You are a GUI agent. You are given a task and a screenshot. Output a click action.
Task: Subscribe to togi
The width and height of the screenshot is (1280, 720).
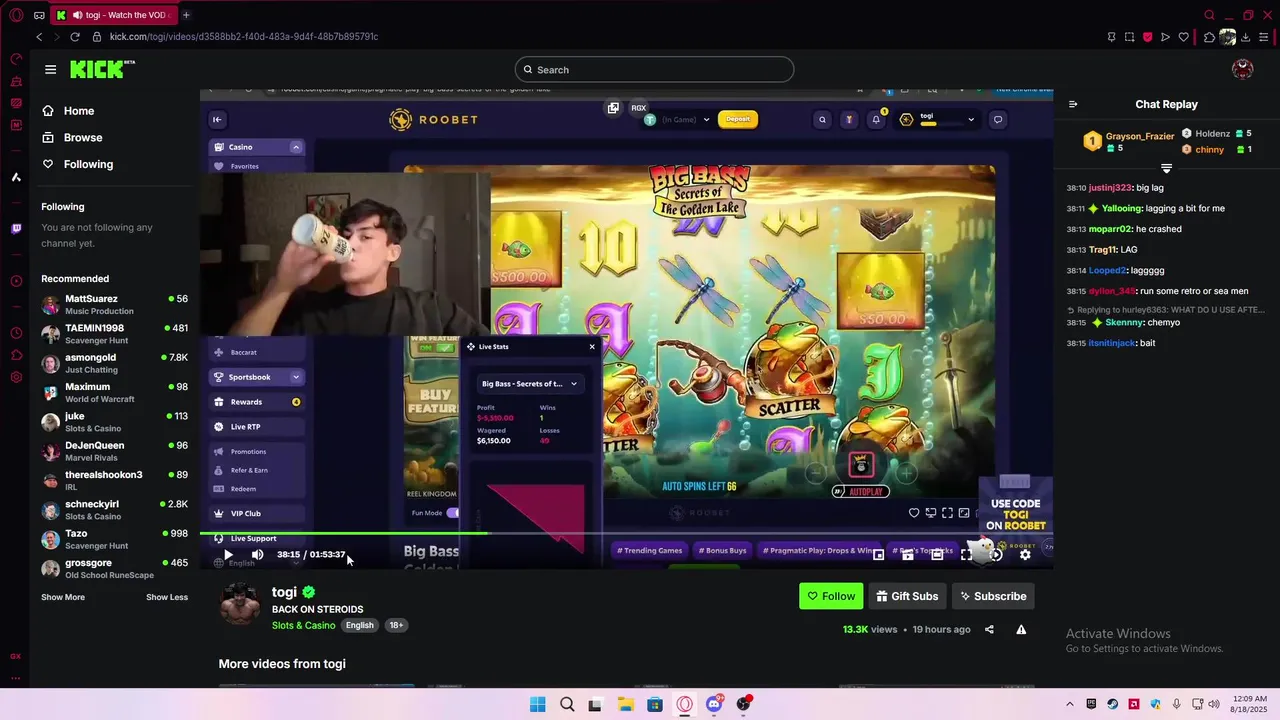pyautogui.click(x=993, y=596)
